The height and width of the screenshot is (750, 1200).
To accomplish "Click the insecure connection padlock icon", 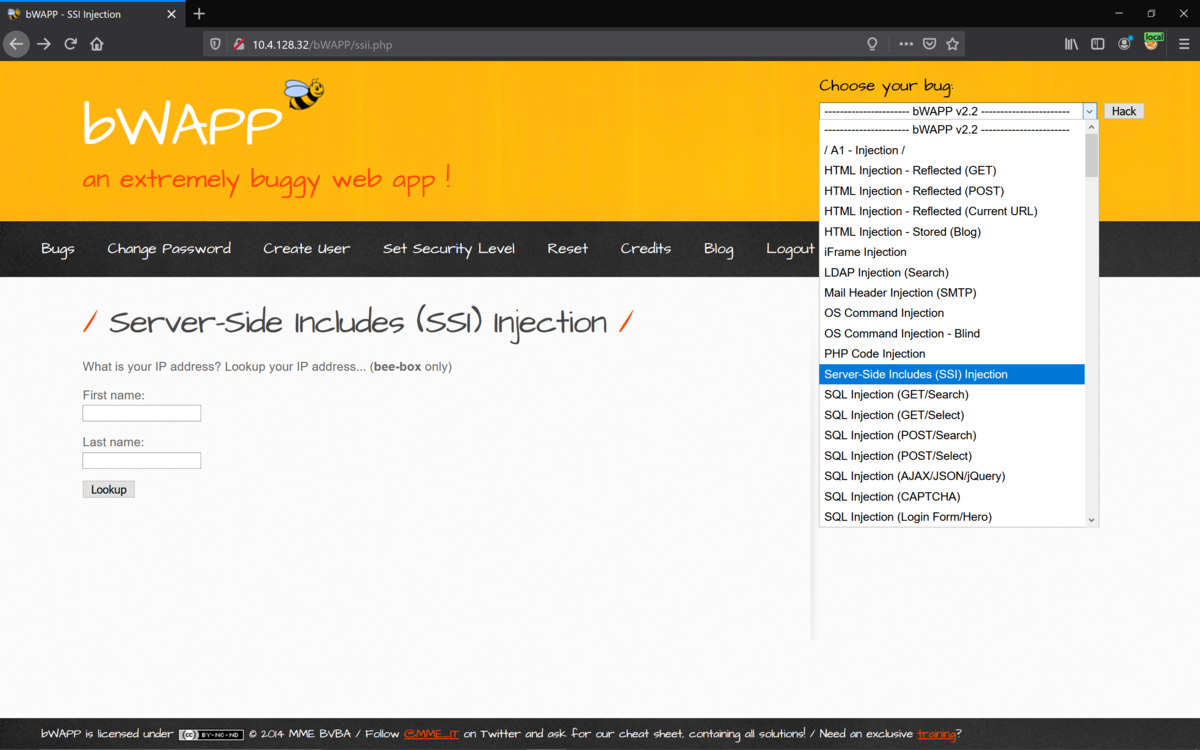I will pos(238,44).
